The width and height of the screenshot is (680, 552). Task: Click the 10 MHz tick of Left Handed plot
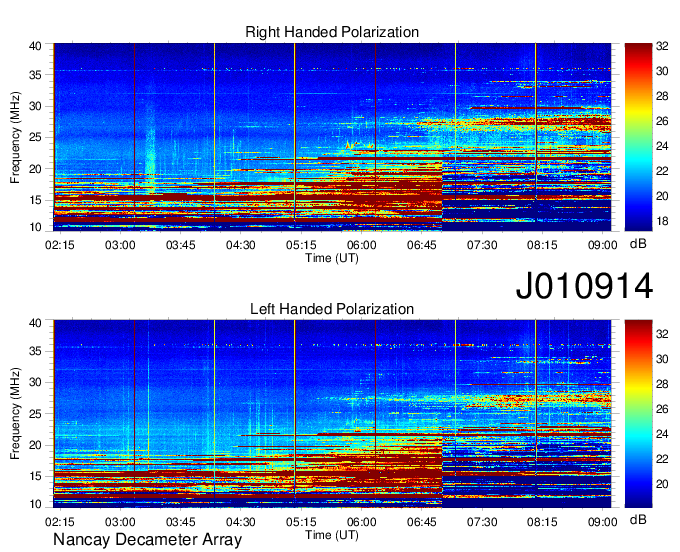coord(35,504)
